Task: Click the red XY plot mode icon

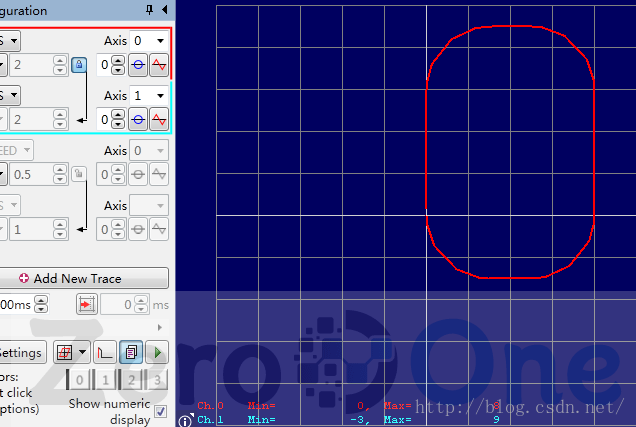Action: [x=64, y=353]
